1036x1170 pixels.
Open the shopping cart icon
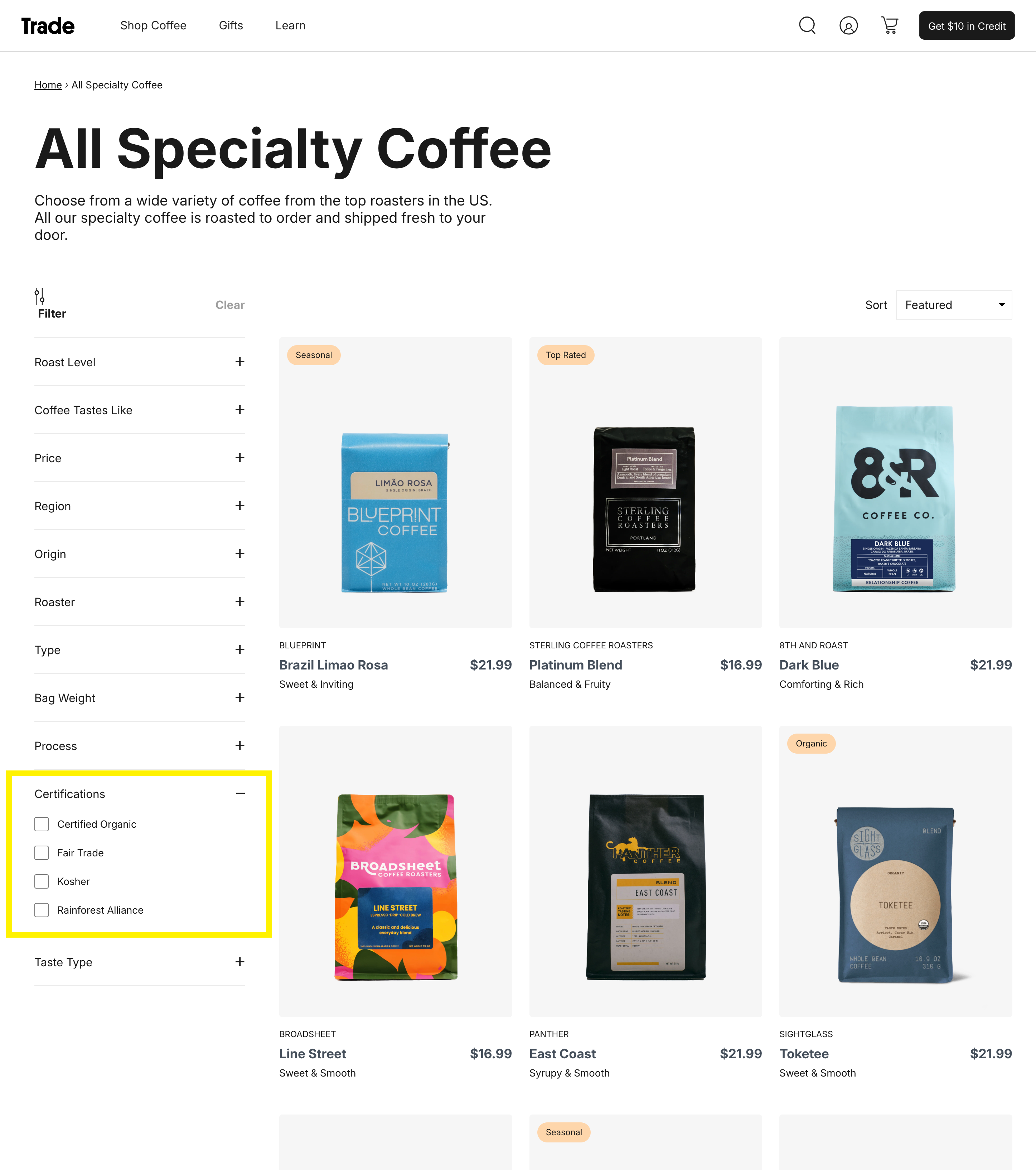coord(890,26)
